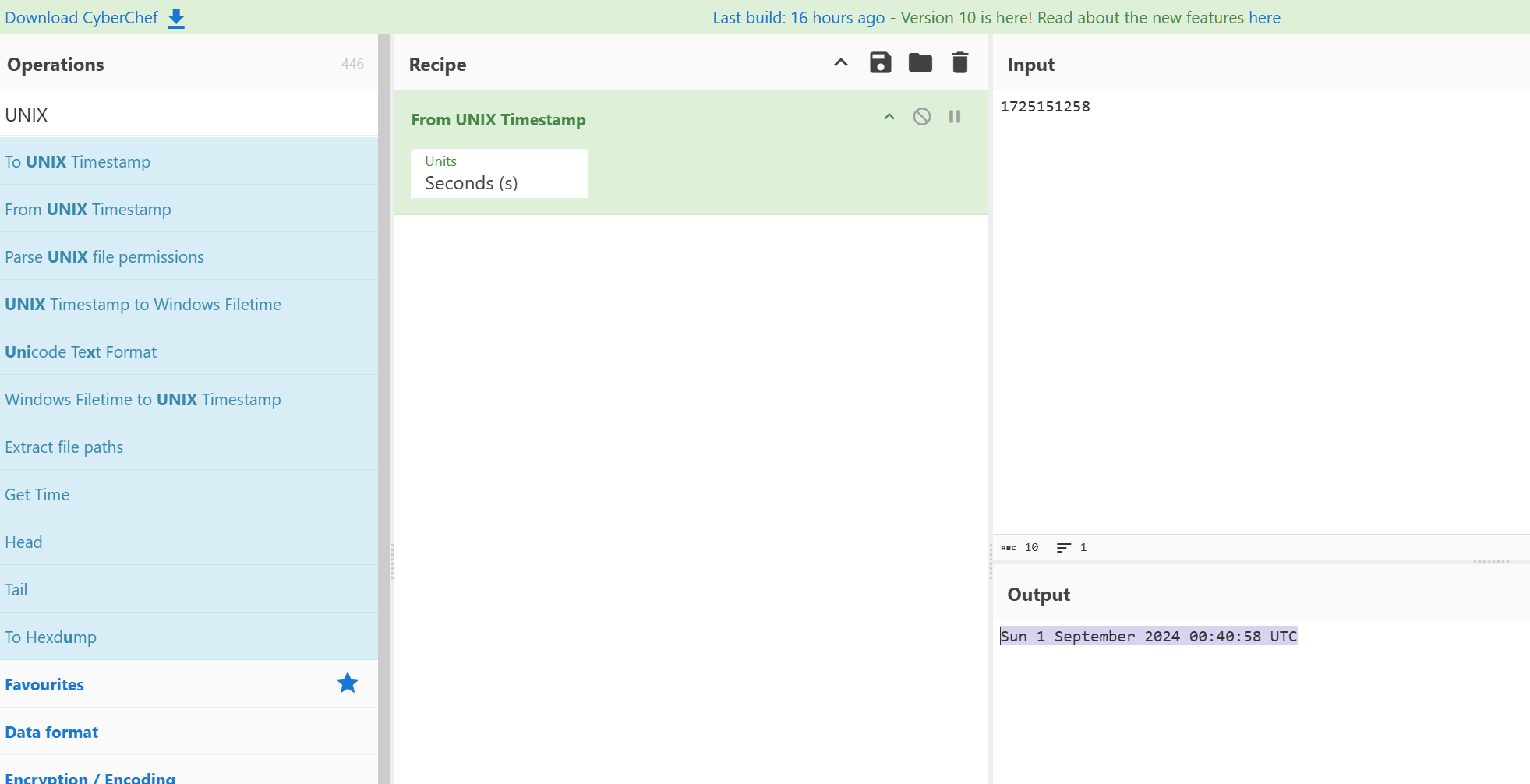
Task: Click the input character count icon
Action: (1008, 548)
